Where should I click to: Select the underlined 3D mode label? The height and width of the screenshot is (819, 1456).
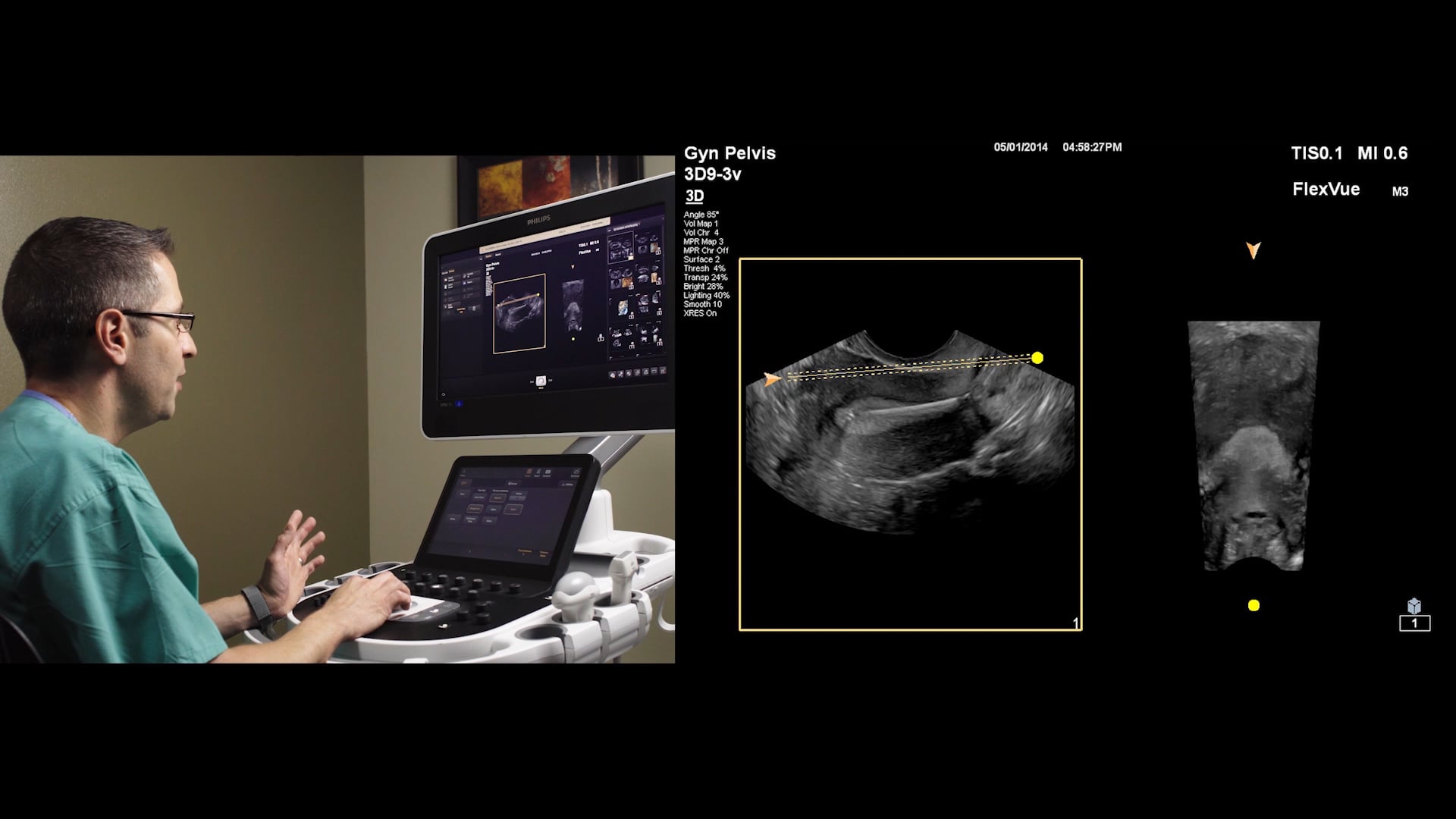[694, 196]
